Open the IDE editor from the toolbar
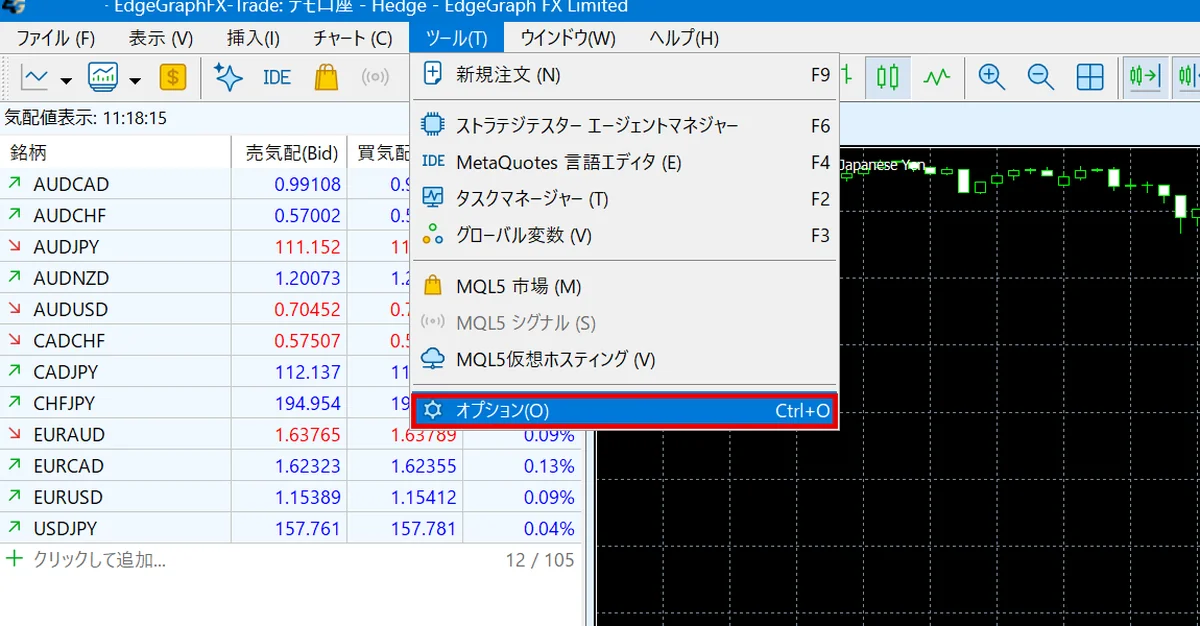 point(277,77)
